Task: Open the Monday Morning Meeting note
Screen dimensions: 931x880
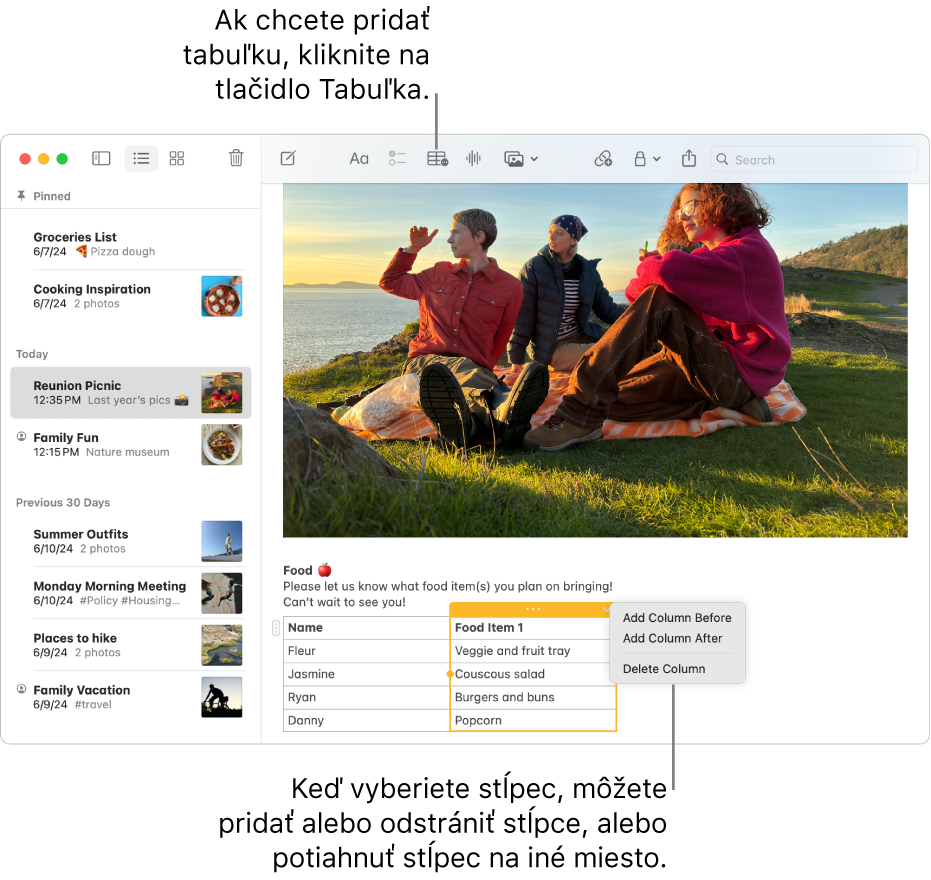Action: pos(131,593)
